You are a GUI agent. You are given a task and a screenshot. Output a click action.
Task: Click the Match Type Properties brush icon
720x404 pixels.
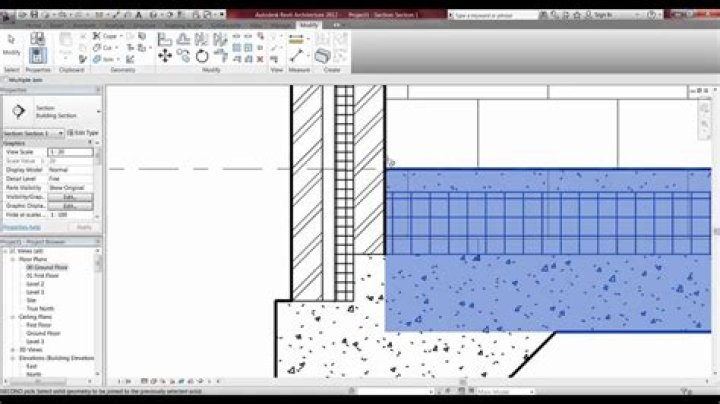(x=83, y=59)
